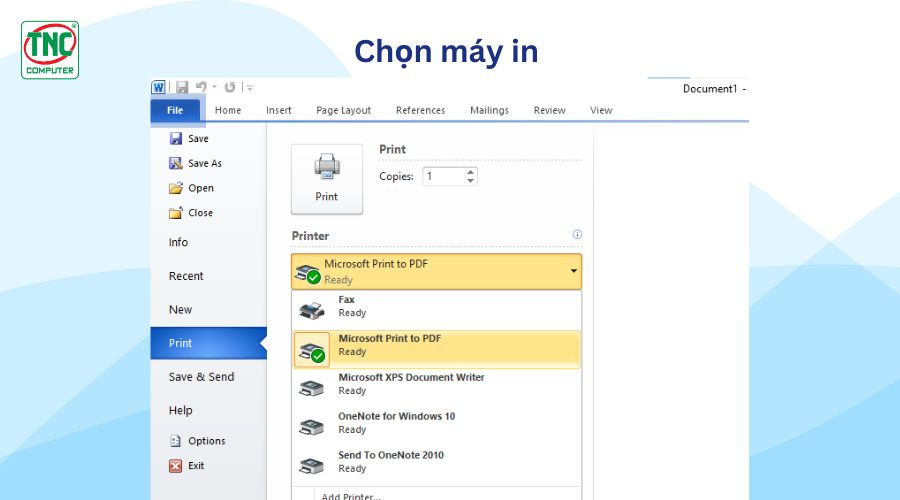Viewport: 900px width, 500px height.
Task: Click the TNC Computer logo
Action: [x=50, y=50]
